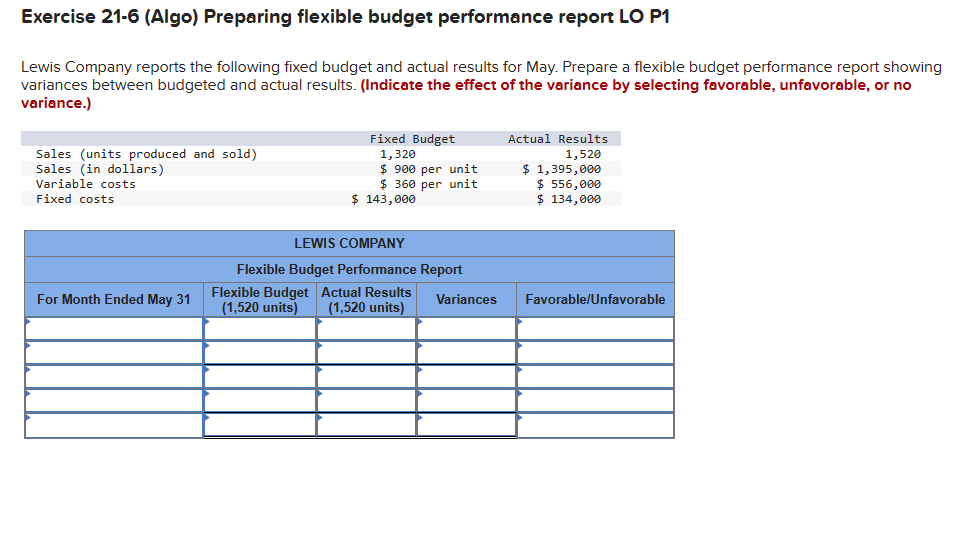Open second row label dropdown under For Month Ended
Image resolution: width=972 pixels, height=552 pixels.
[x=114, y=352]
